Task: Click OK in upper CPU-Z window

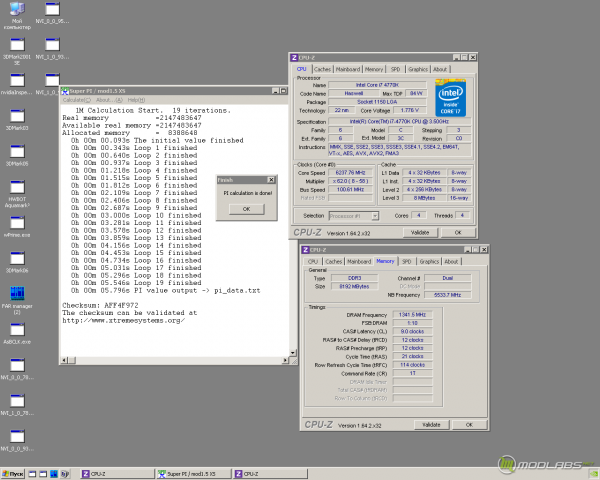Action: 458,233
